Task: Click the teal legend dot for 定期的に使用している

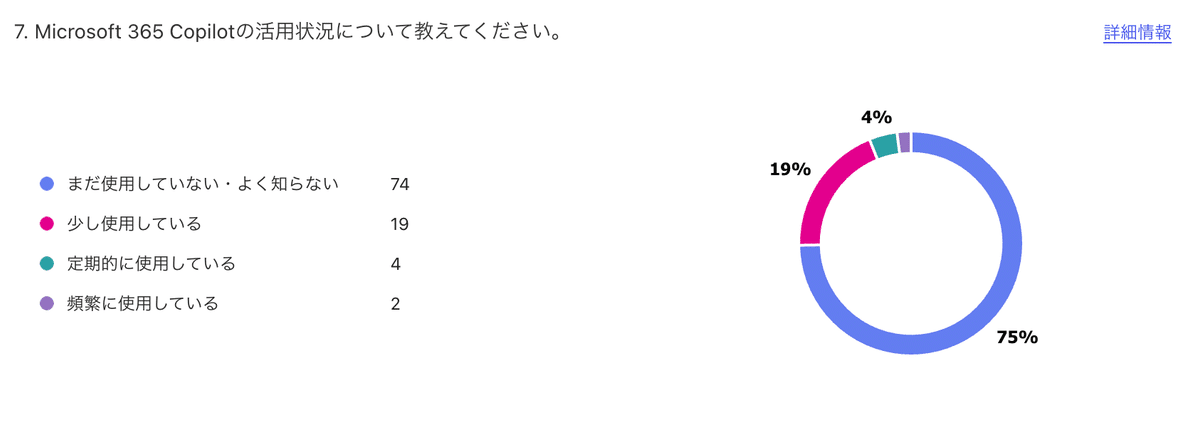Action: click(x=46, y=264)
